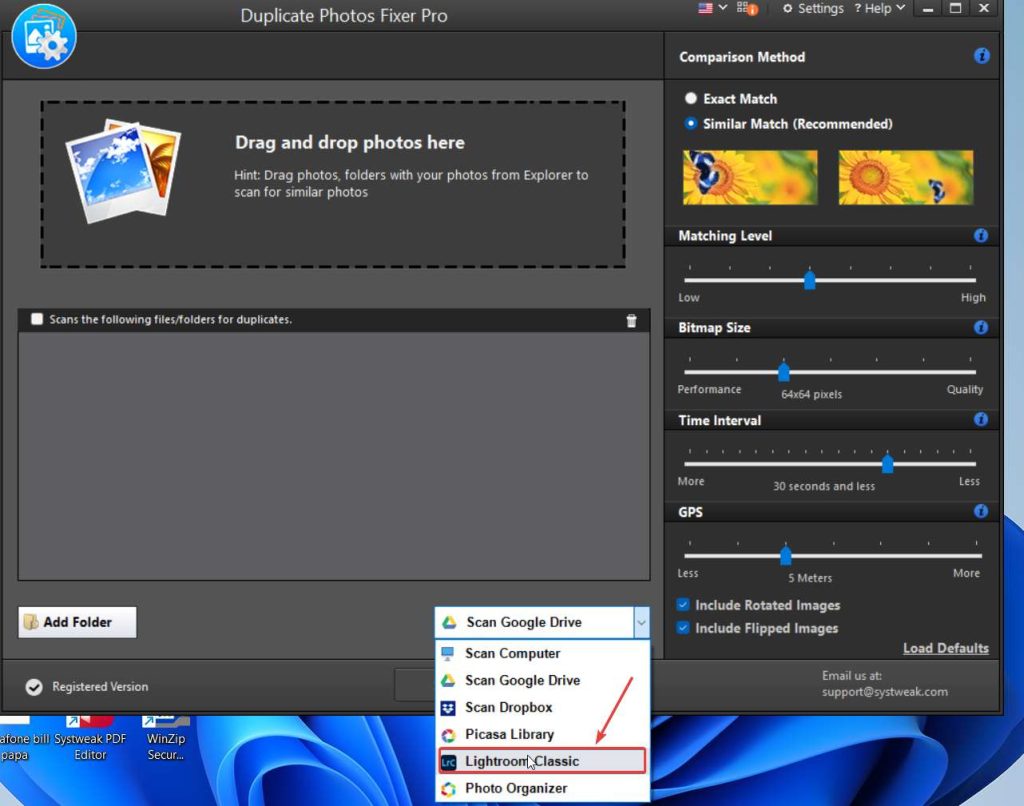Select the Exact Match radio button
The image size is (1024, 806).
pos(690,99)
